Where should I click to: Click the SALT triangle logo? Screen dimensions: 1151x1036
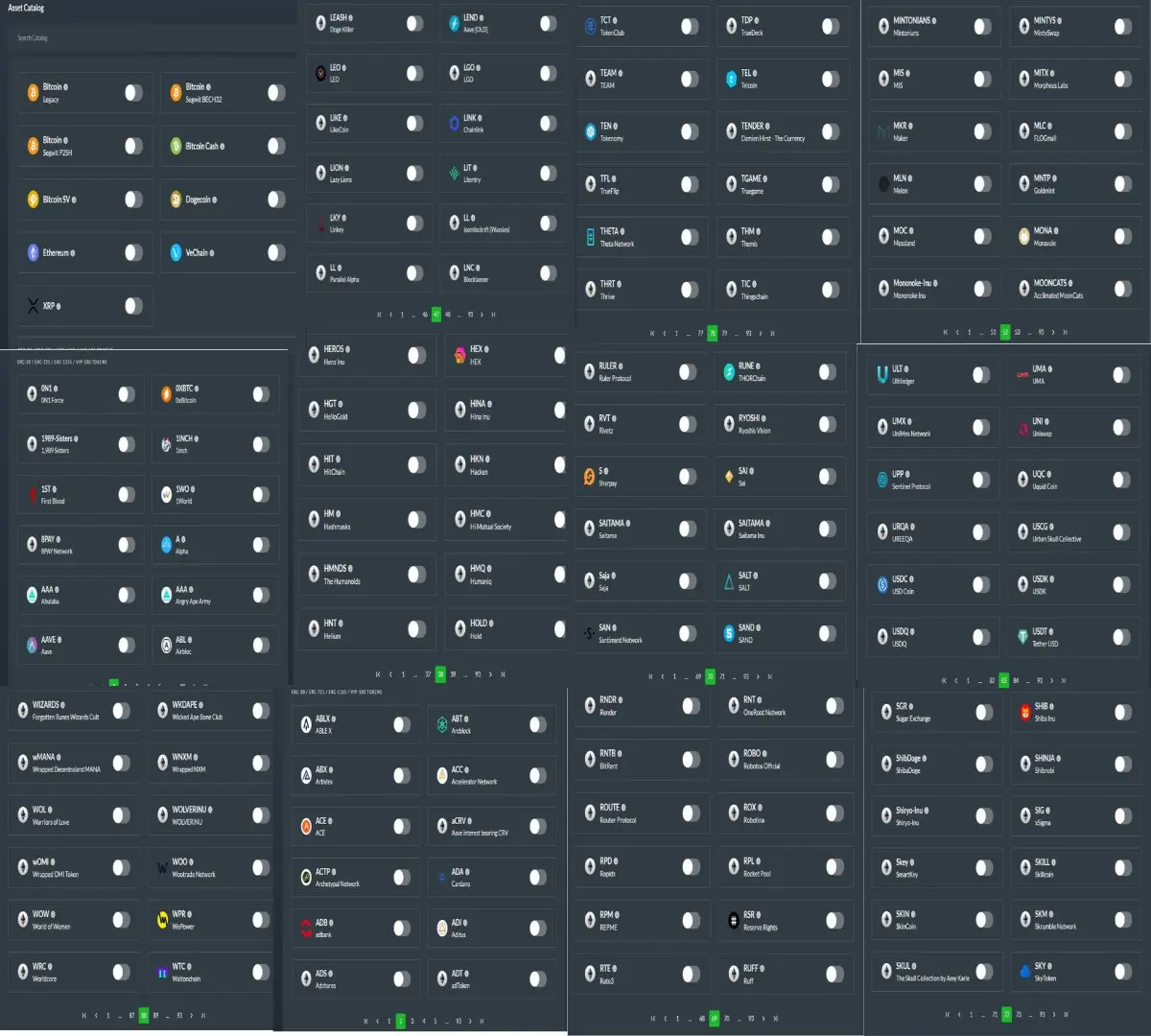[x=729, y=581]
